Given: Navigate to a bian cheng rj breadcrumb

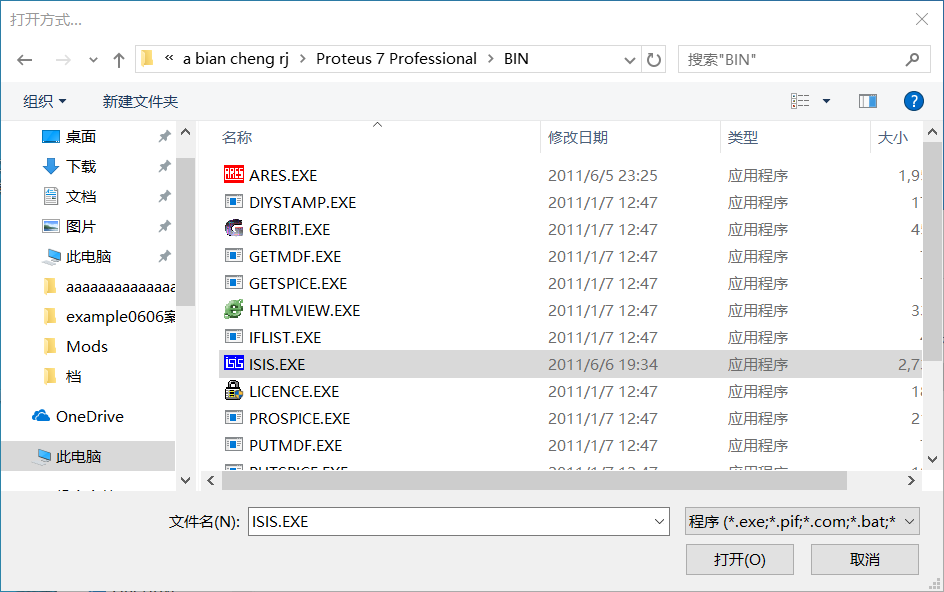Looking at the screenshot, I should (x=236, y=58).
